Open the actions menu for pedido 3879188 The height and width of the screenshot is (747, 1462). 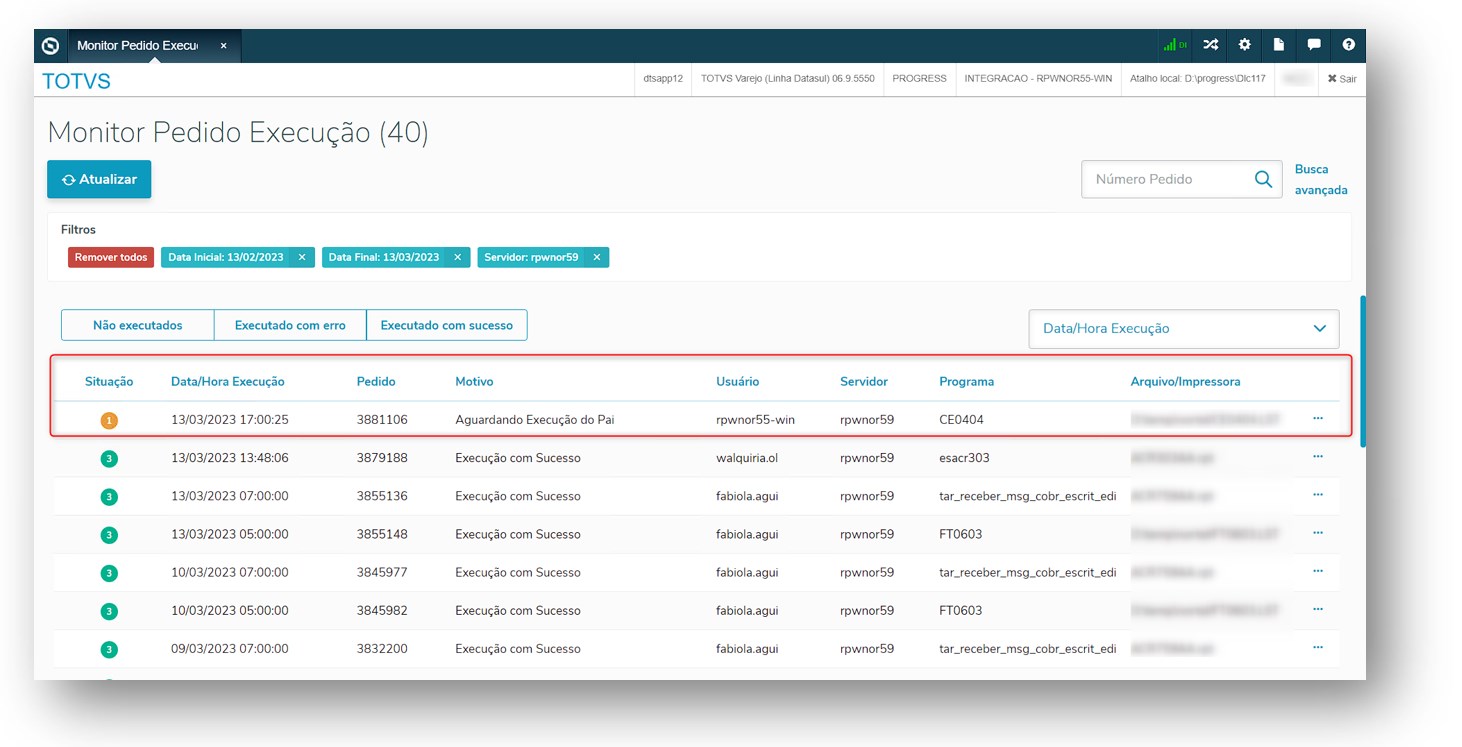tap(1317, 457)
